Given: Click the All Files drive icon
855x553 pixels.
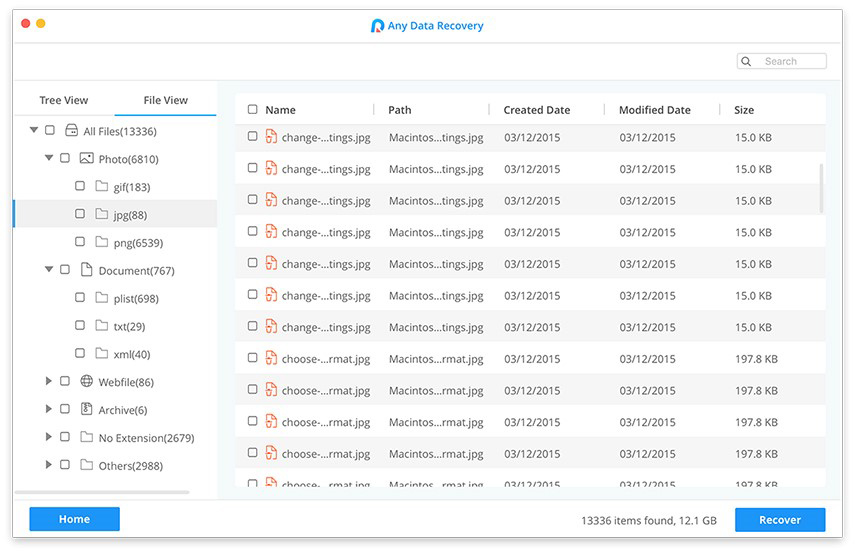Looking at the screenshot, I should pos(71,130).
